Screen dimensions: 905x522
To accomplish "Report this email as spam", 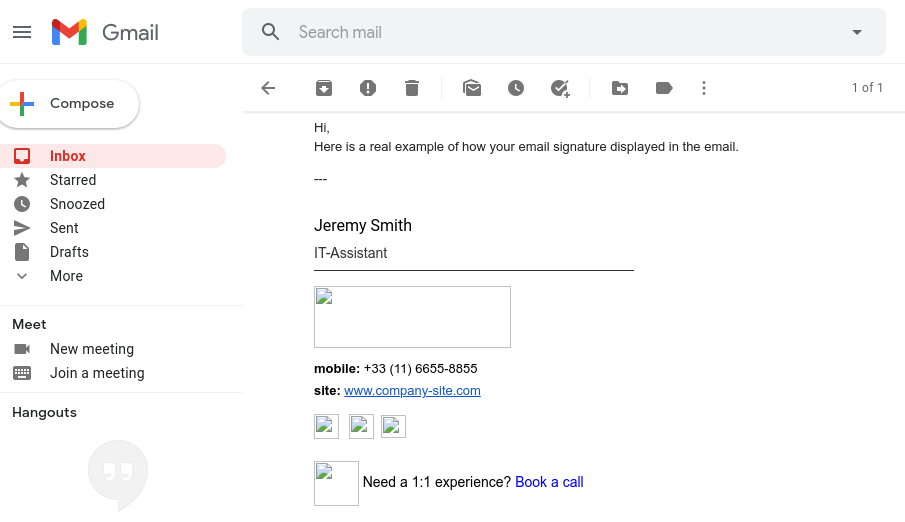I will pyautogui.click(x=368, y=88).
